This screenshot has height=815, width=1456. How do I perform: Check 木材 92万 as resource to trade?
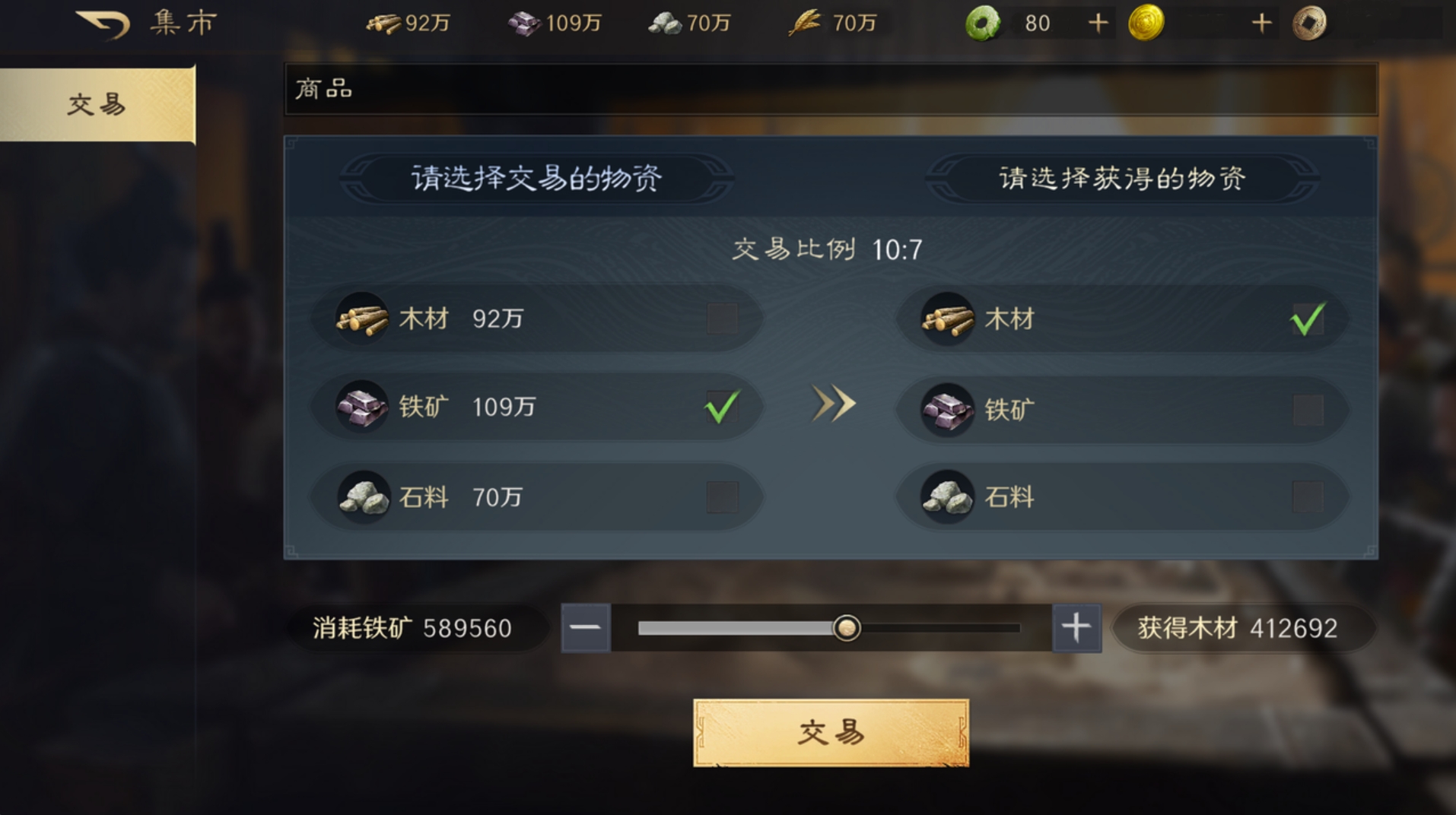click(722, 319)
